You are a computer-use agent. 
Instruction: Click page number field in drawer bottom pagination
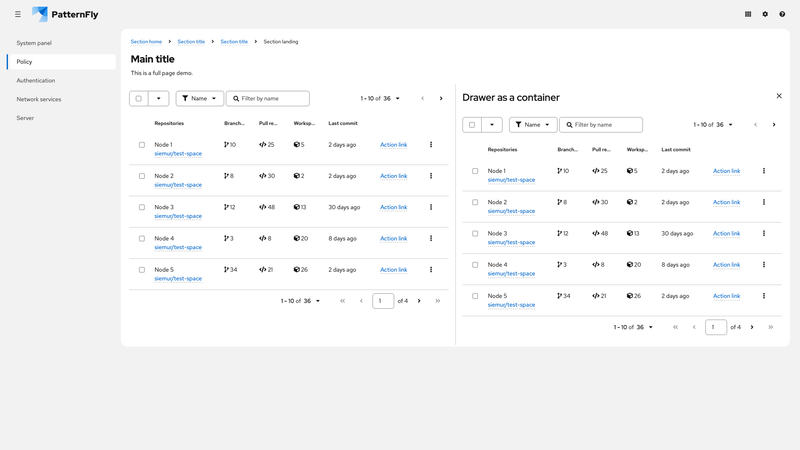pyautogui.click(x=716, y=327)
